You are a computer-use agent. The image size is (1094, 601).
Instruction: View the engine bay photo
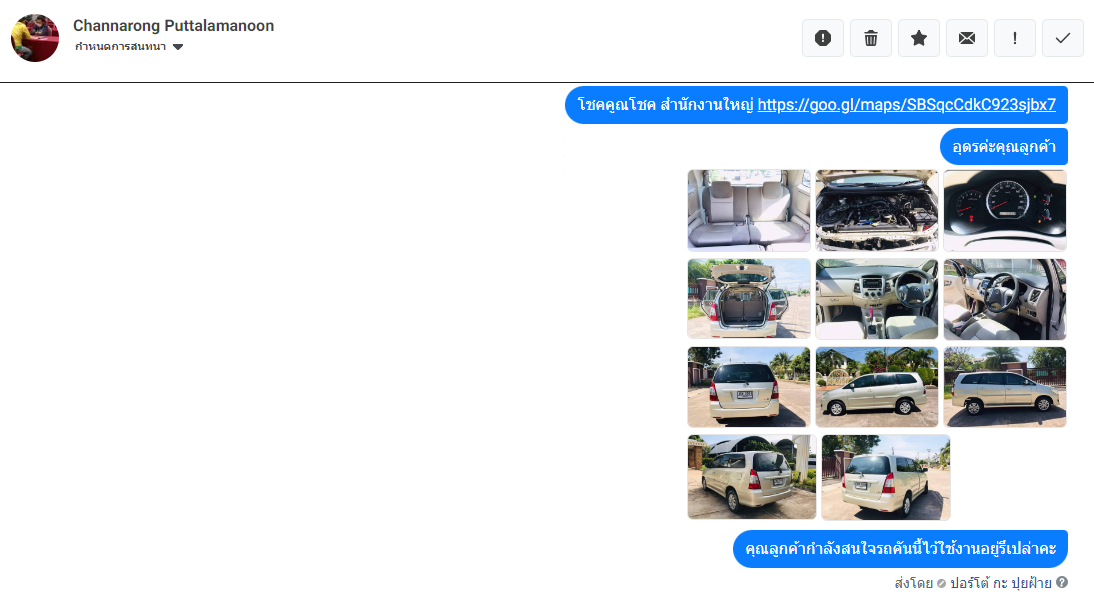tap(877, 210)
